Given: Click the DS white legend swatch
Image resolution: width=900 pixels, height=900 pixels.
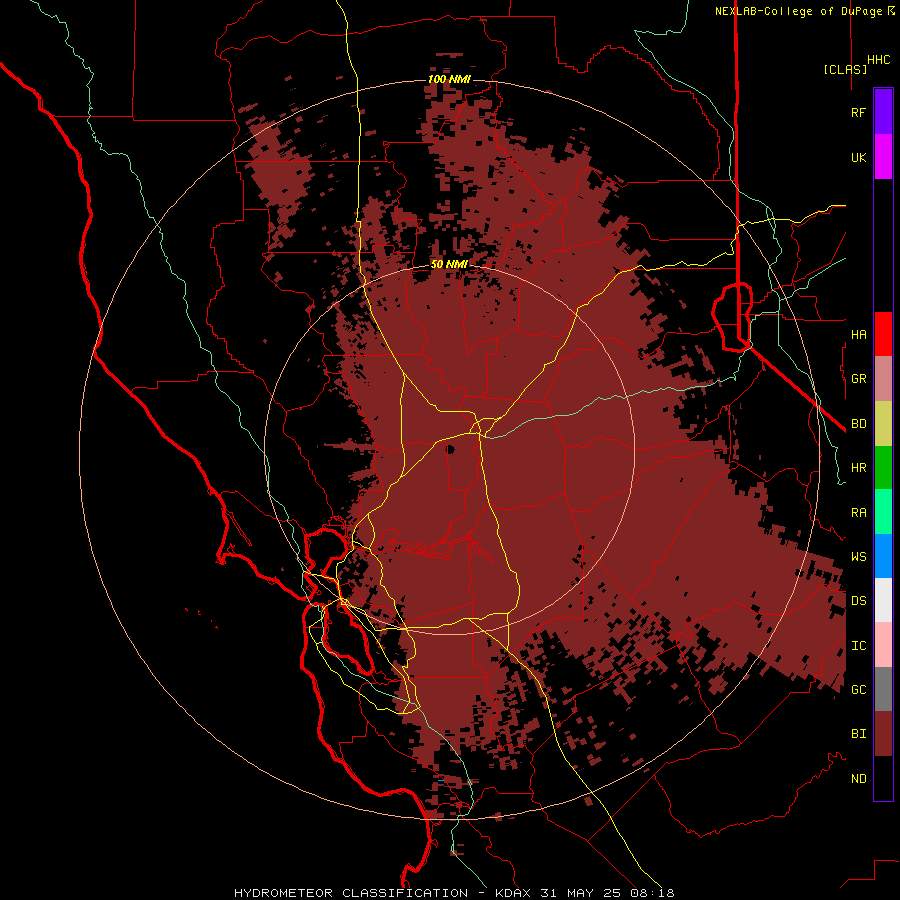Looking at the screenshot, I should [x=883, y=600].
